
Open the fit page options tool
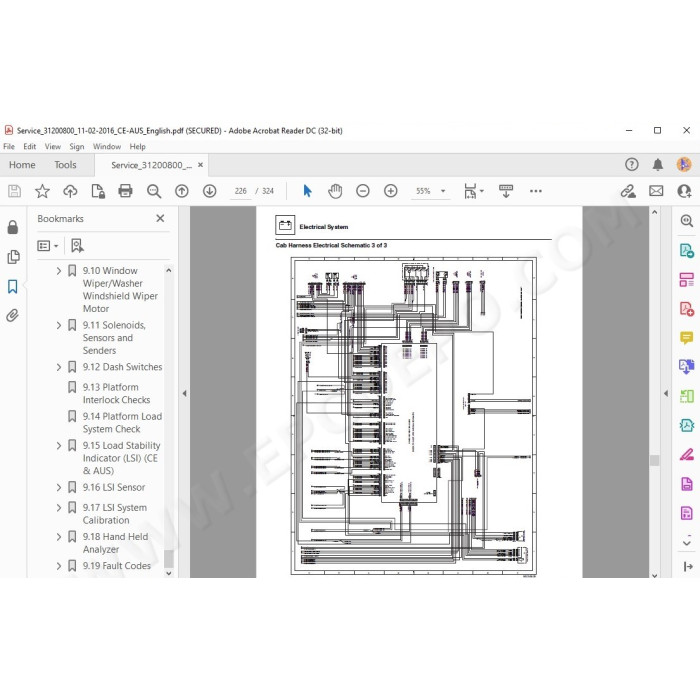point(473,191)
